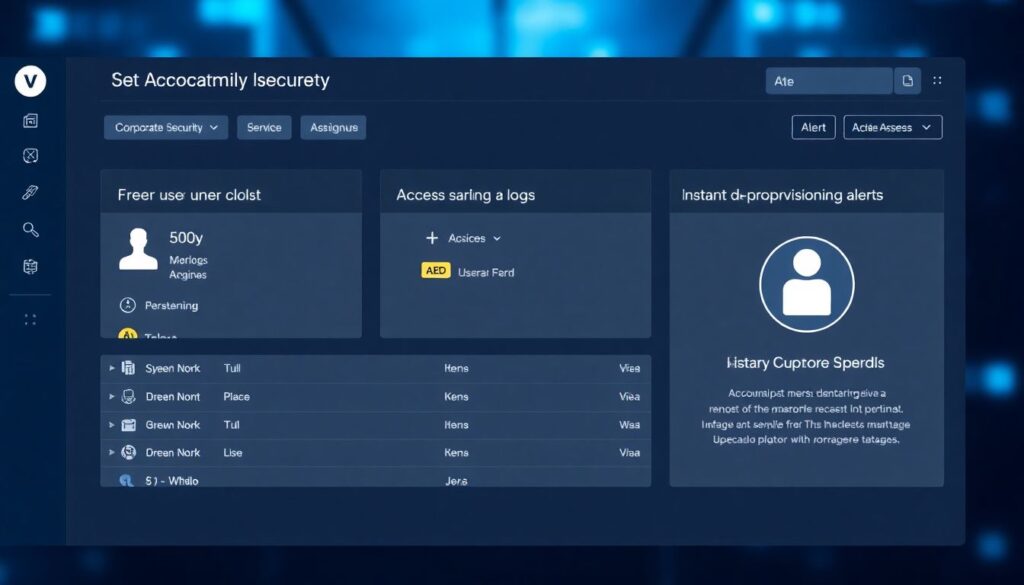Open the Viea link on the Dreen Nont row
1024x585 pixels.
[x=629, y=396]
